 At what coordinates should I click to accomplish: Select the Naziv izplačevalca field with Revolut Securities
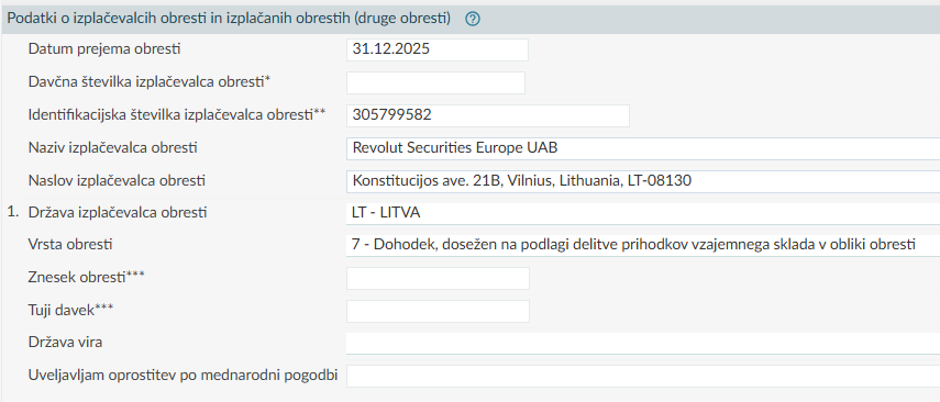click(642, 148)
